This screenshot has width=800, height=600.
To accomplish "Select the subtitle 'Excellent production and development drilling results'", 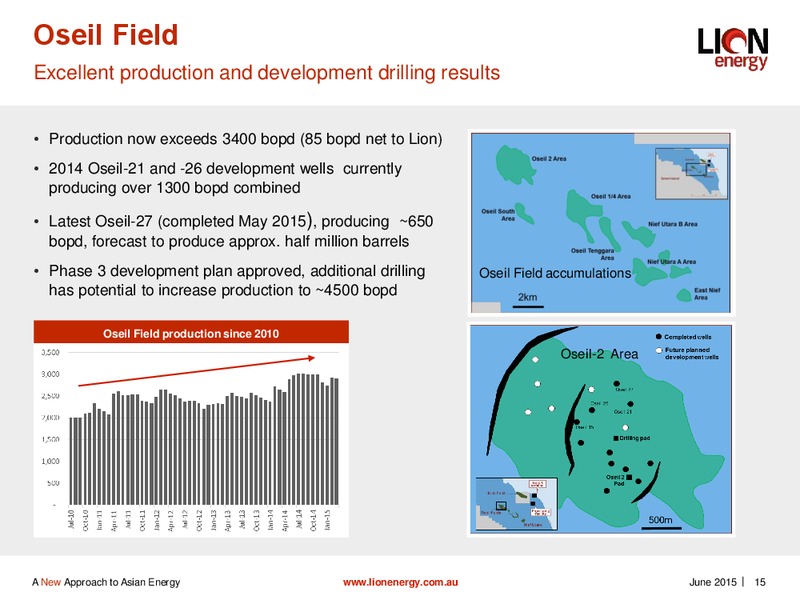I will click(267, 72).
